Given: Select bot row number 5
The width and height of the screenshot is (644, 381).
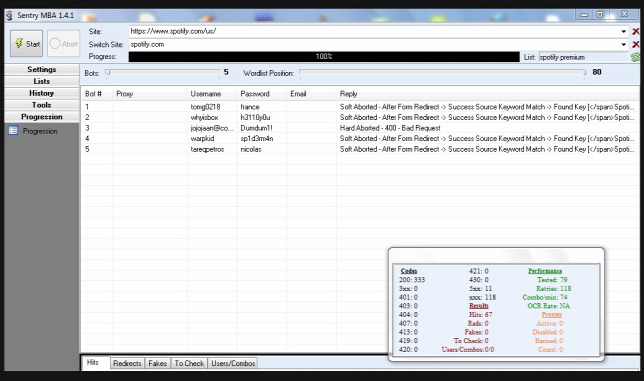Looking at the screenshot, I should [360, 149].
